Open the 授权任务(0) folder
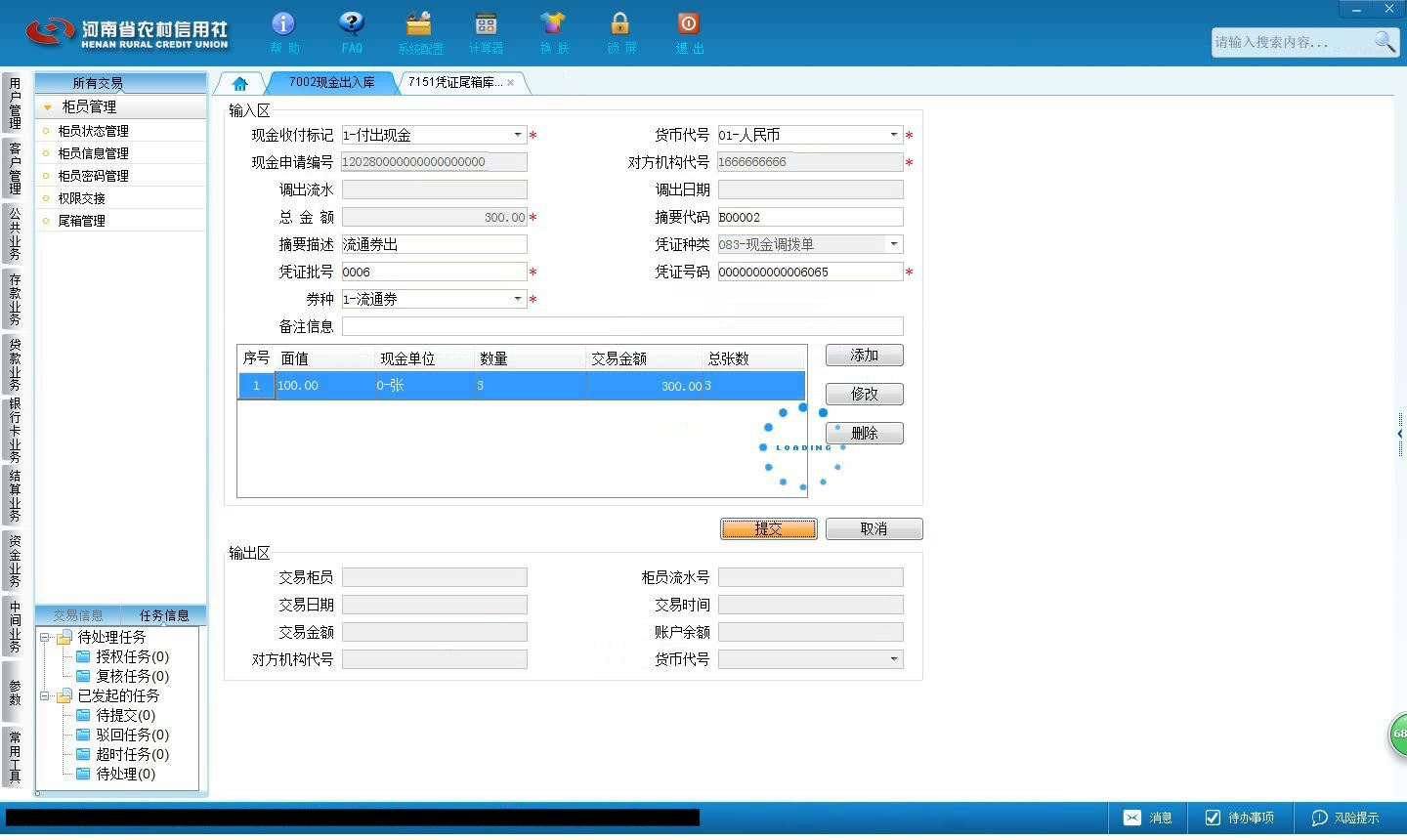 tap(122, 656)
